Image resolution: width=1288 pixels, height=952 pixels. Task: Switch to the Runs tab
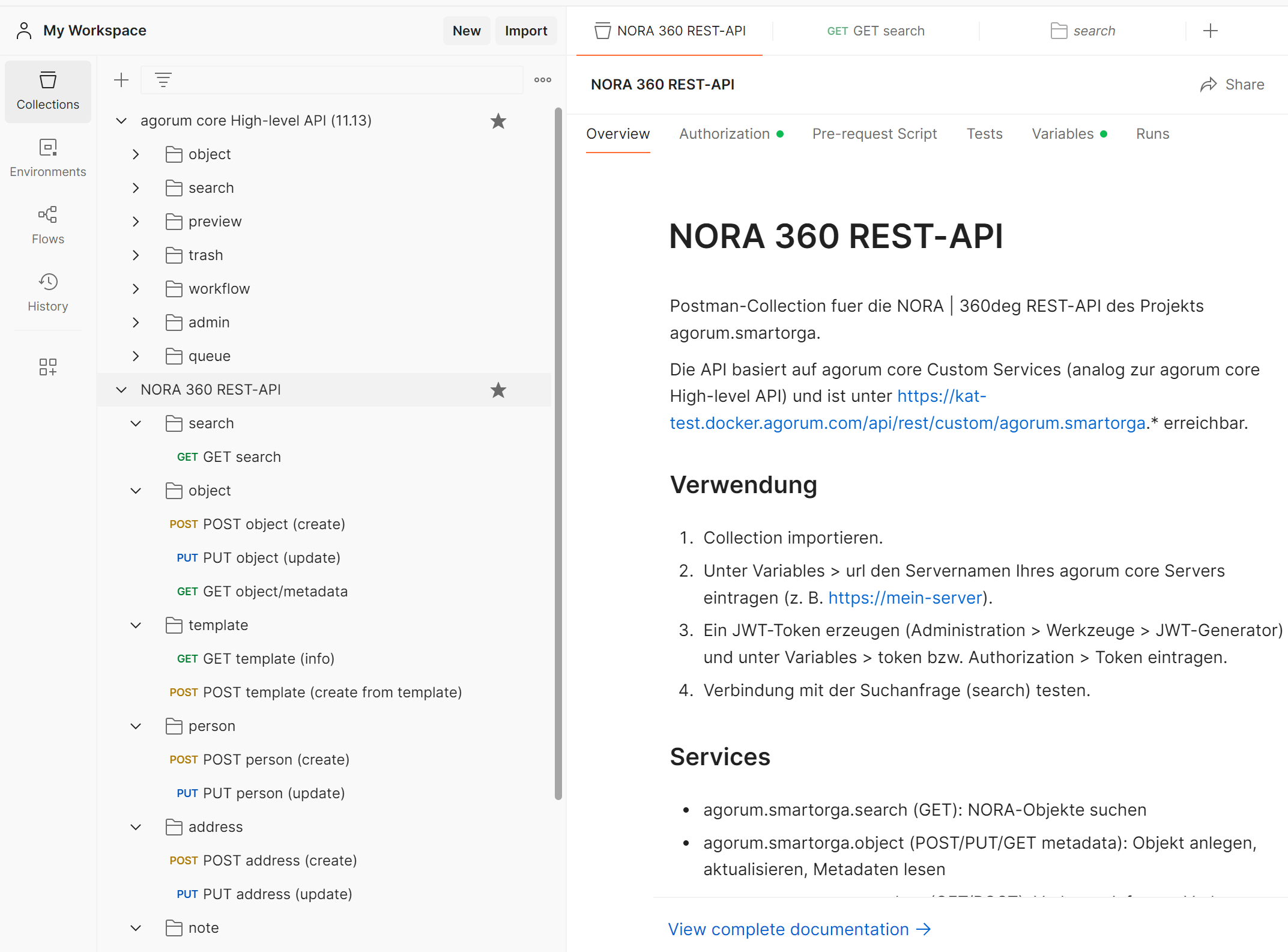tap(1152, 134)
